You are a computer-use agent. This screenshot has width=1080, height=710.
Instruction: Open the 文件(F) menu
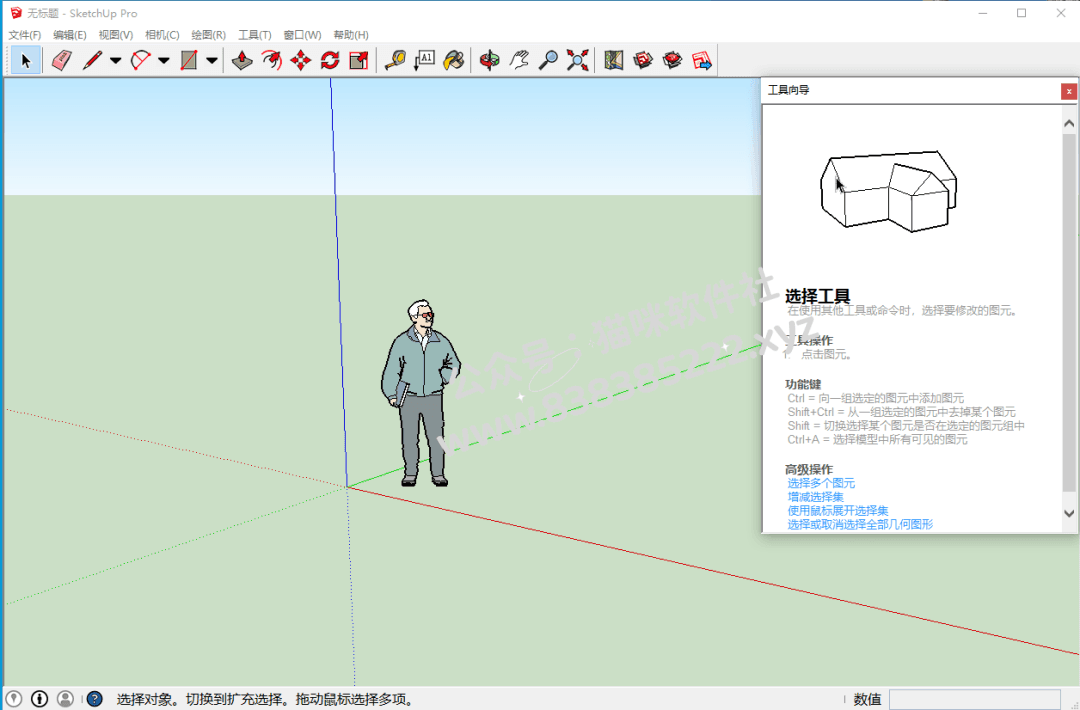(x=25, y=34)
